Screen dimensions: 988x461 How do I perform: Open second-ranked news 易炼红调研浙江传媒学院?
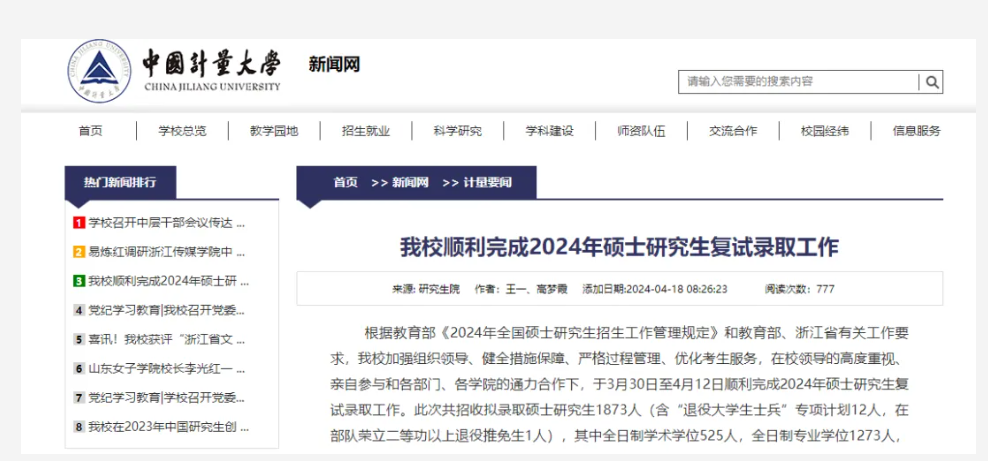tap(166, 252)
